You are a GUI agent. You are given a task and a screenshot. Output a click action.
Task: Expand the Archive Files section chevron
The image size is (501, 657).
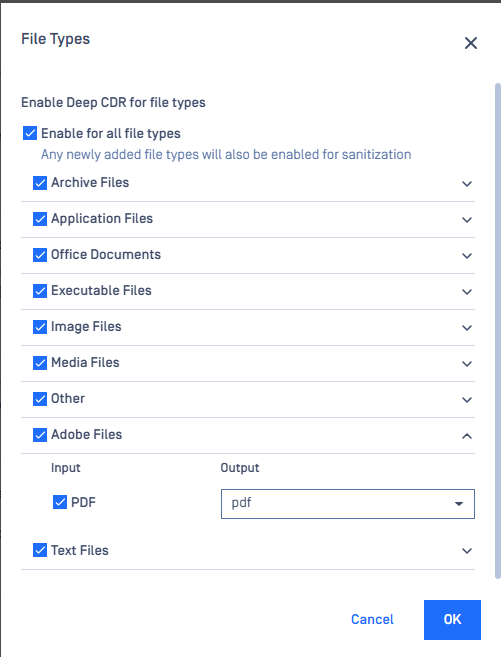(467, 184)
